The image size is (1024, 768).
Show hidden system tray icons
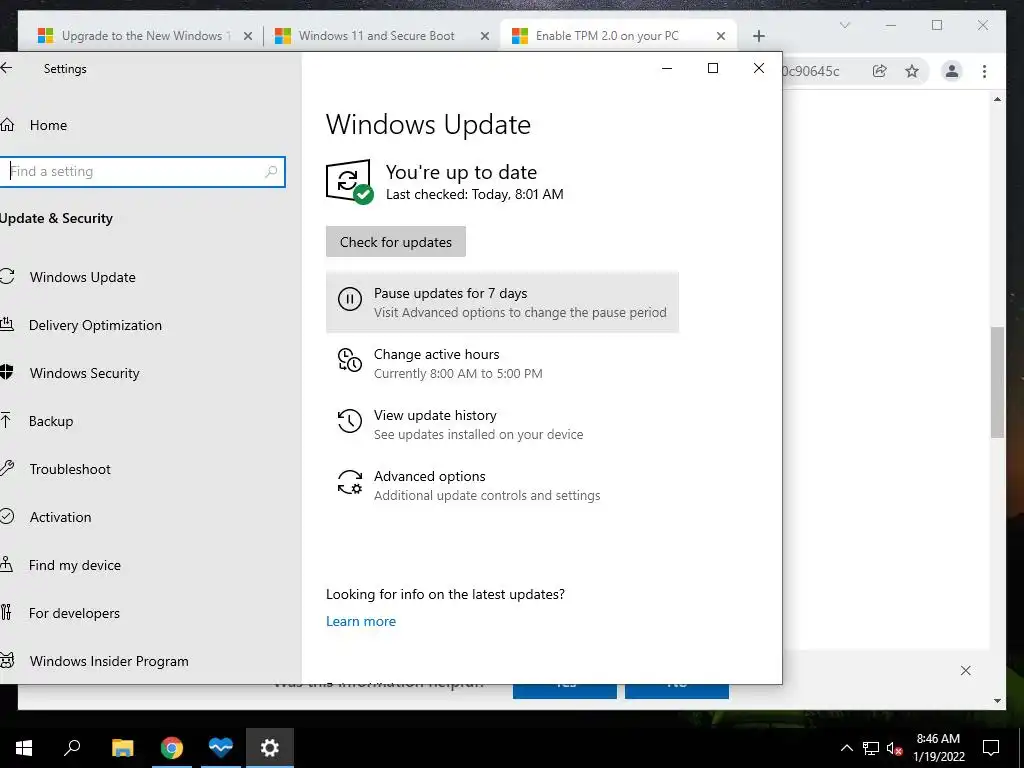coord(846,748)
